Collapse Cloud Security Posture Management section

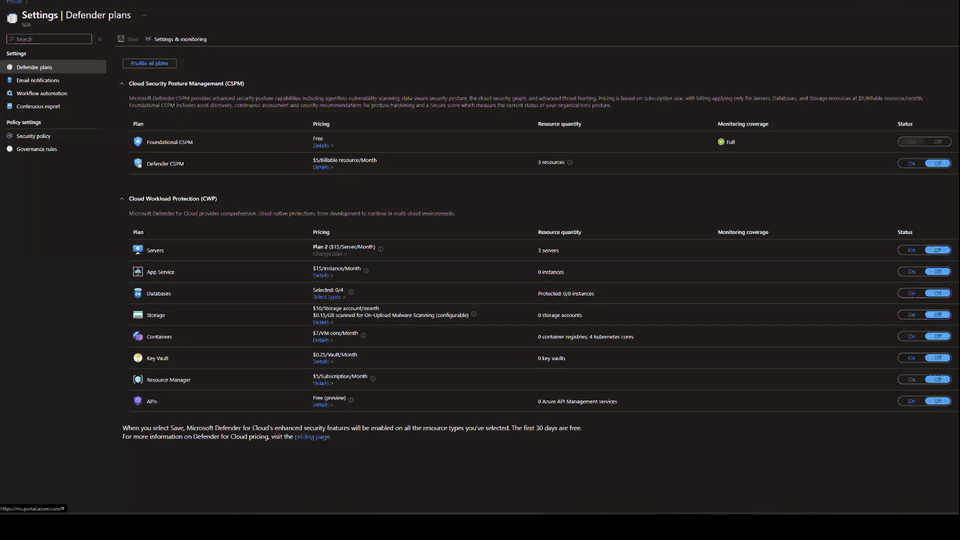click(x=121, y=84)
